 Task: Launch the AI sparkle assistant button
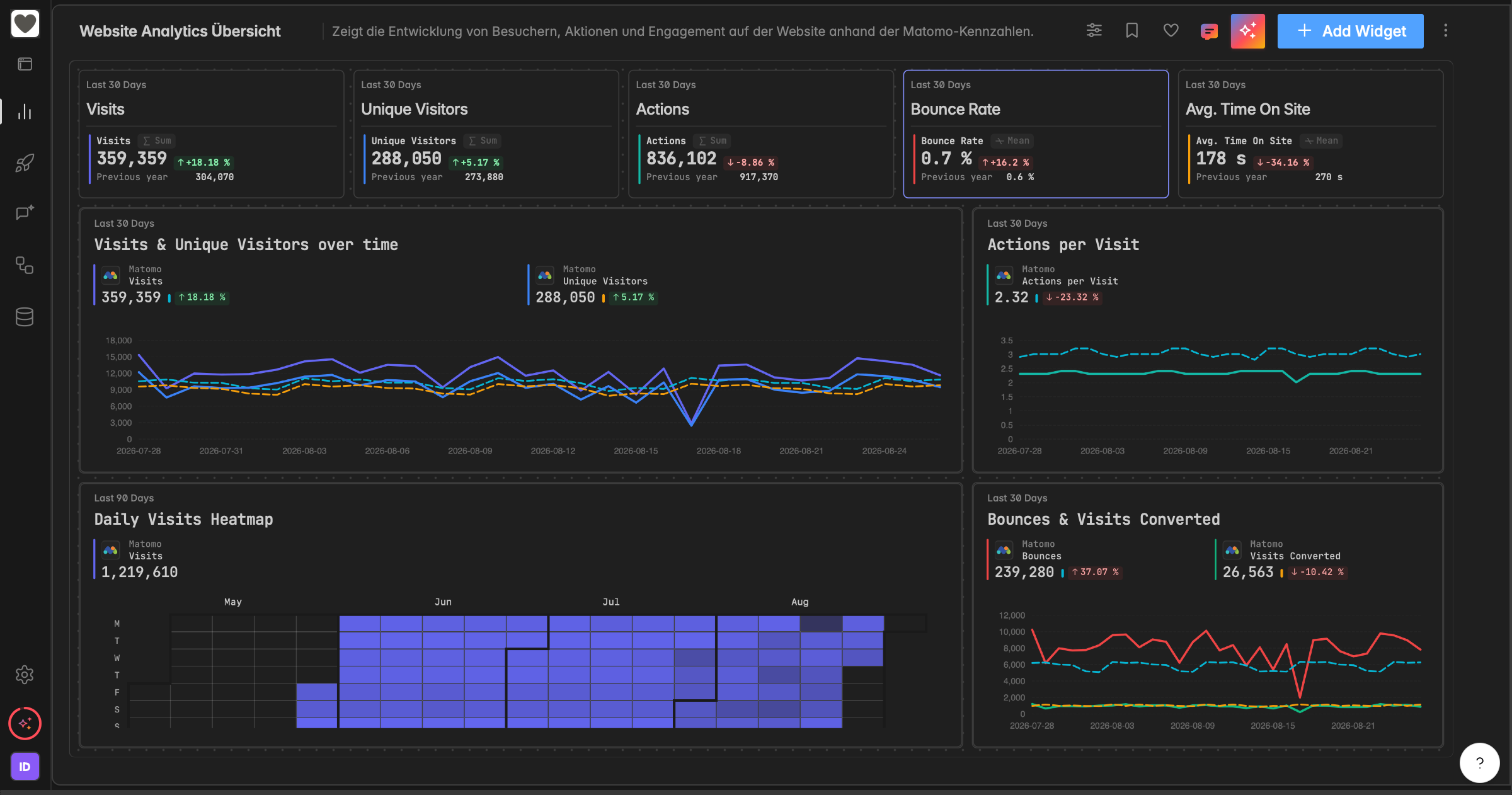point(1248,31)
